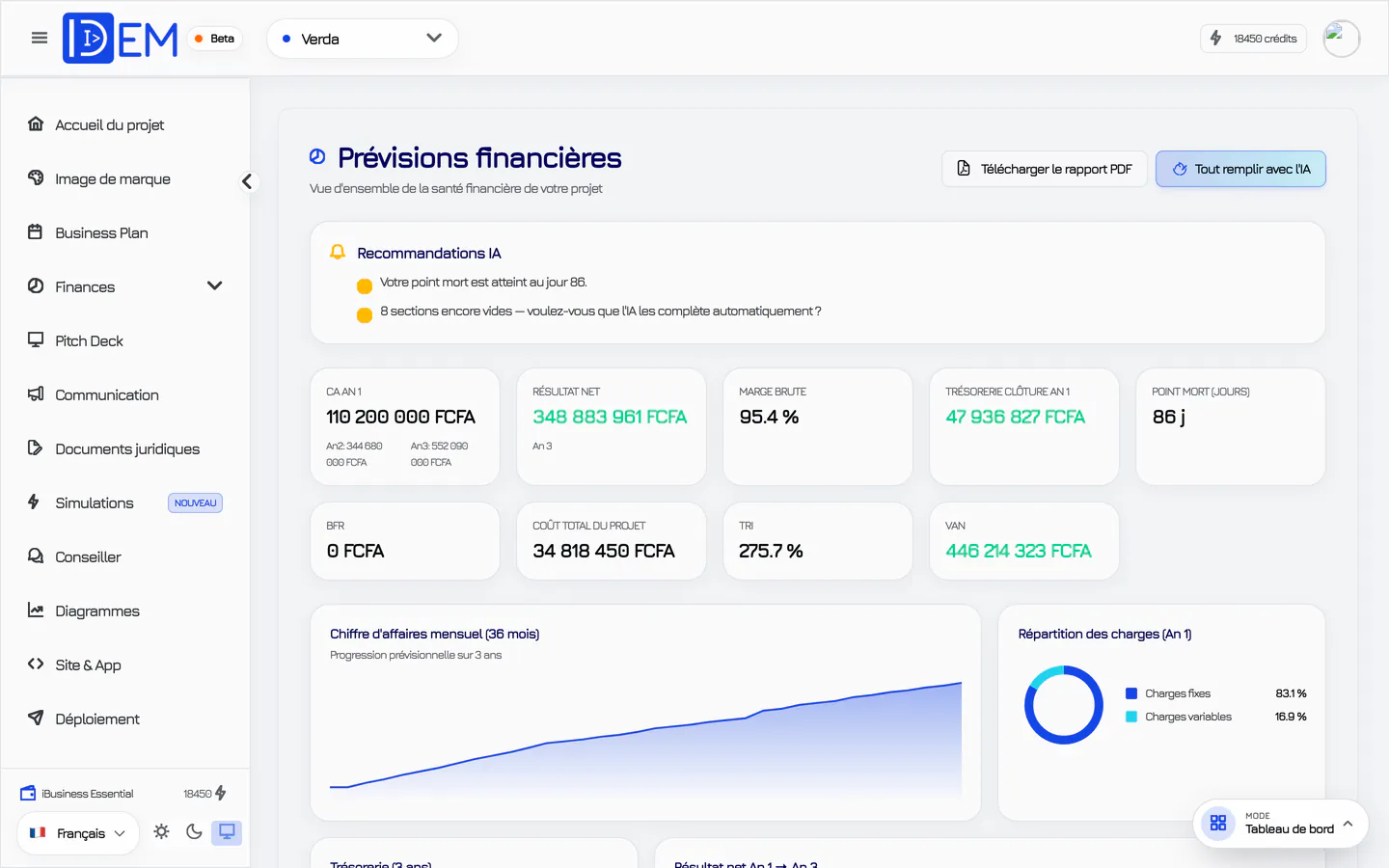This screenshot has width=1389, height=868.
Task: Open the hamburger menu icon
Action: click(40, 39)
